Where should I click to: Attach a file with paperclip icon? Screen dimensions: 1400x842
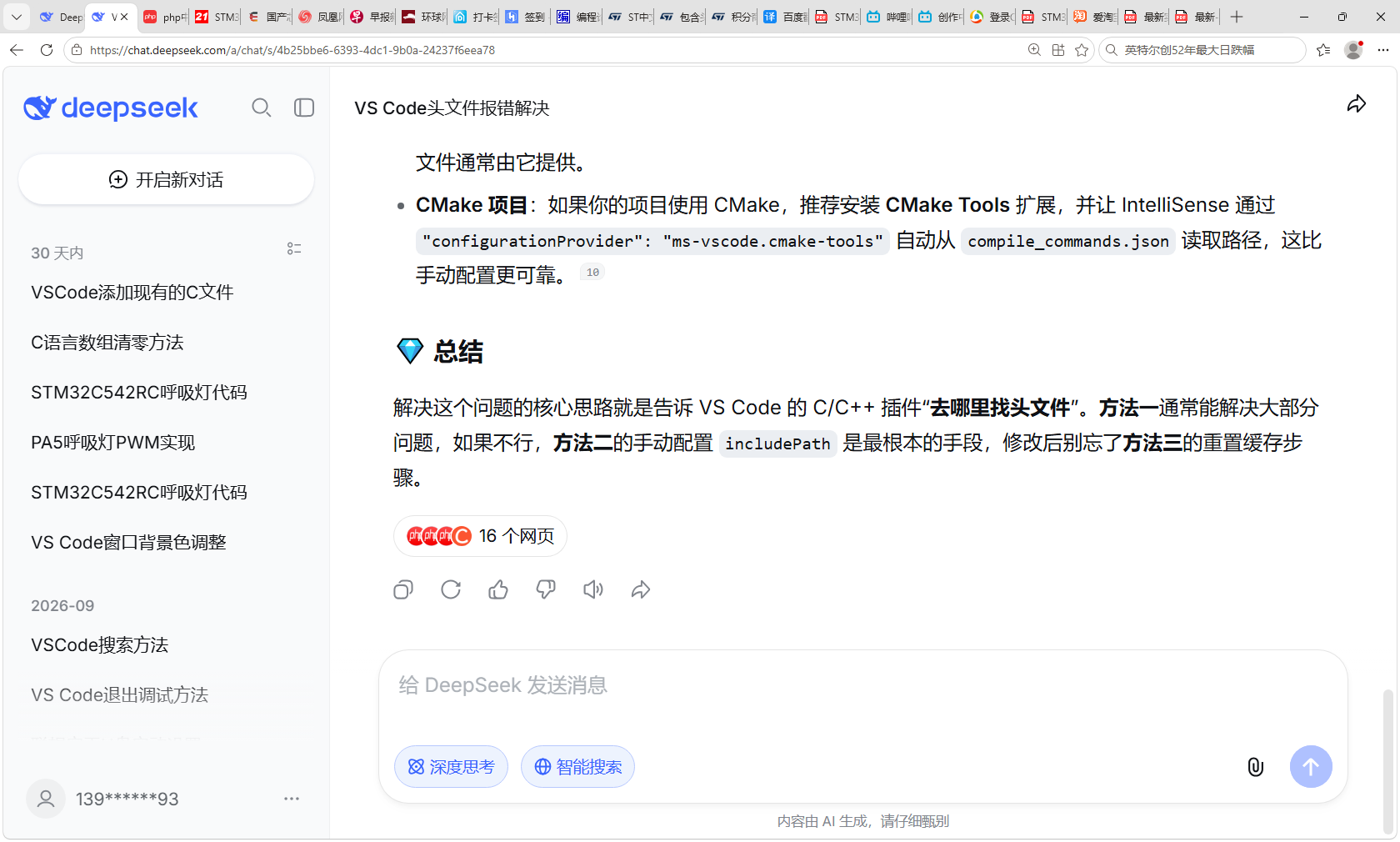1256,767
